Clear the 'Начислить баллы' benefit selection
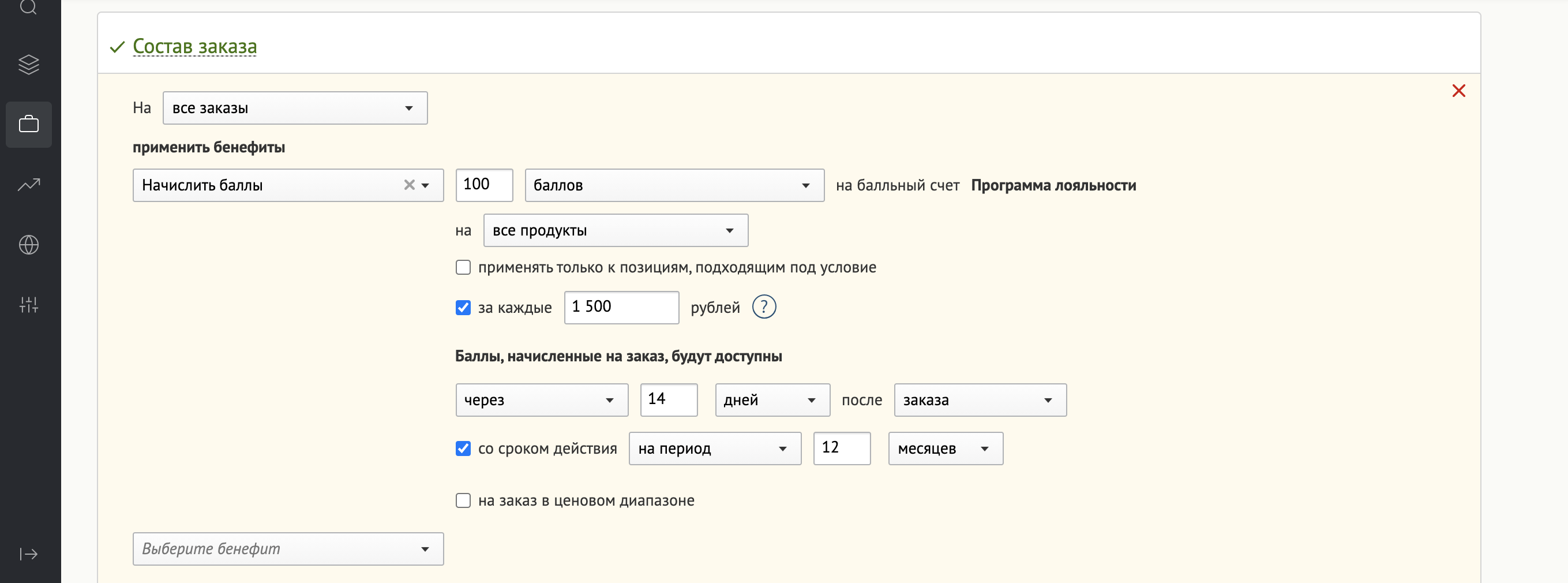This screenshot has width=1568, height=583. [409, 185]
